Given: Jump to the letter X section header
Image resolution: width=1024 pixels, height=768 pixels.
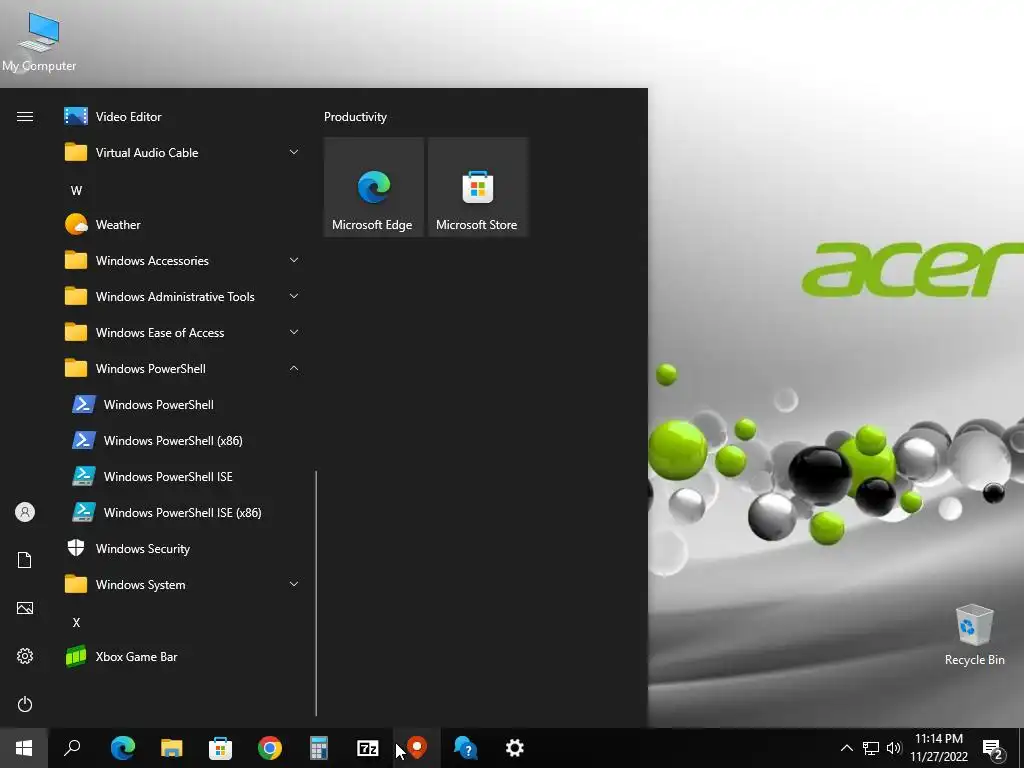Looking at the screenshot, I should pyautogui.click(x=76, y=623).
